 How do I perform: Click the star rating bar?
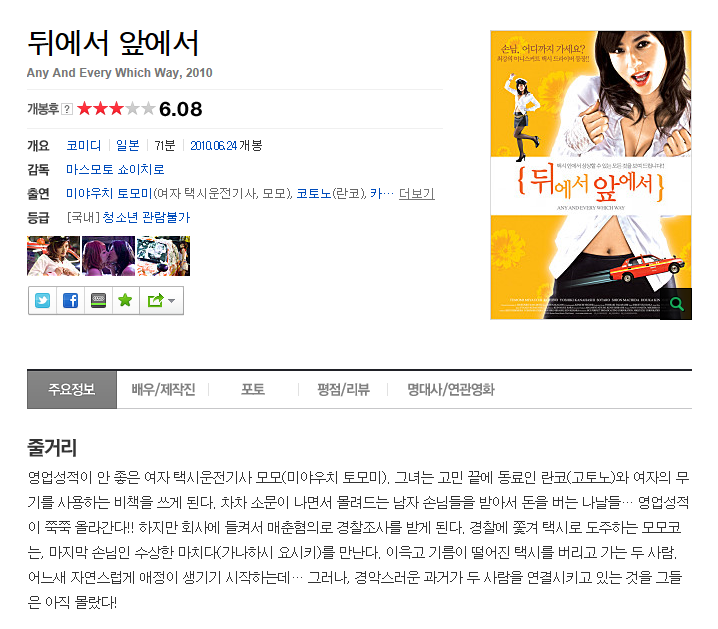[x=116, y=109]
